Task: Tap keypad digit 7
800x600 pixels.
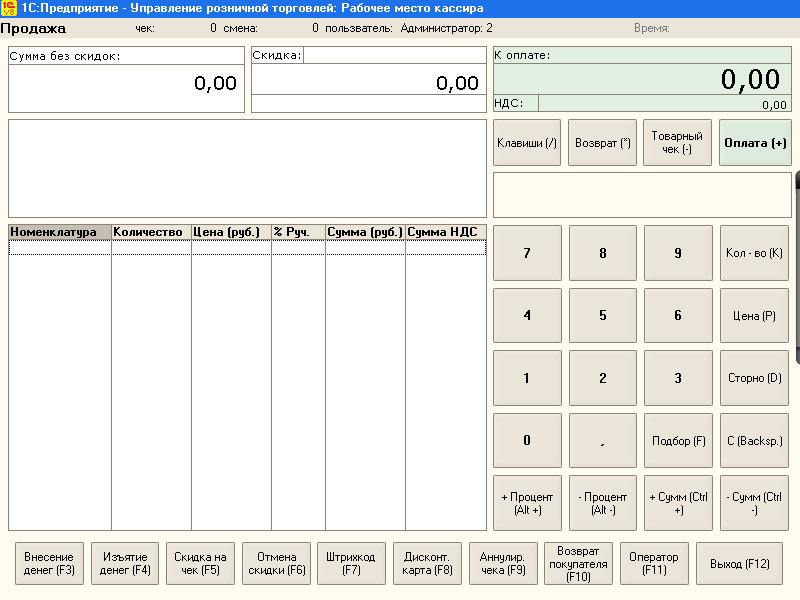Action: coord(528,253)
